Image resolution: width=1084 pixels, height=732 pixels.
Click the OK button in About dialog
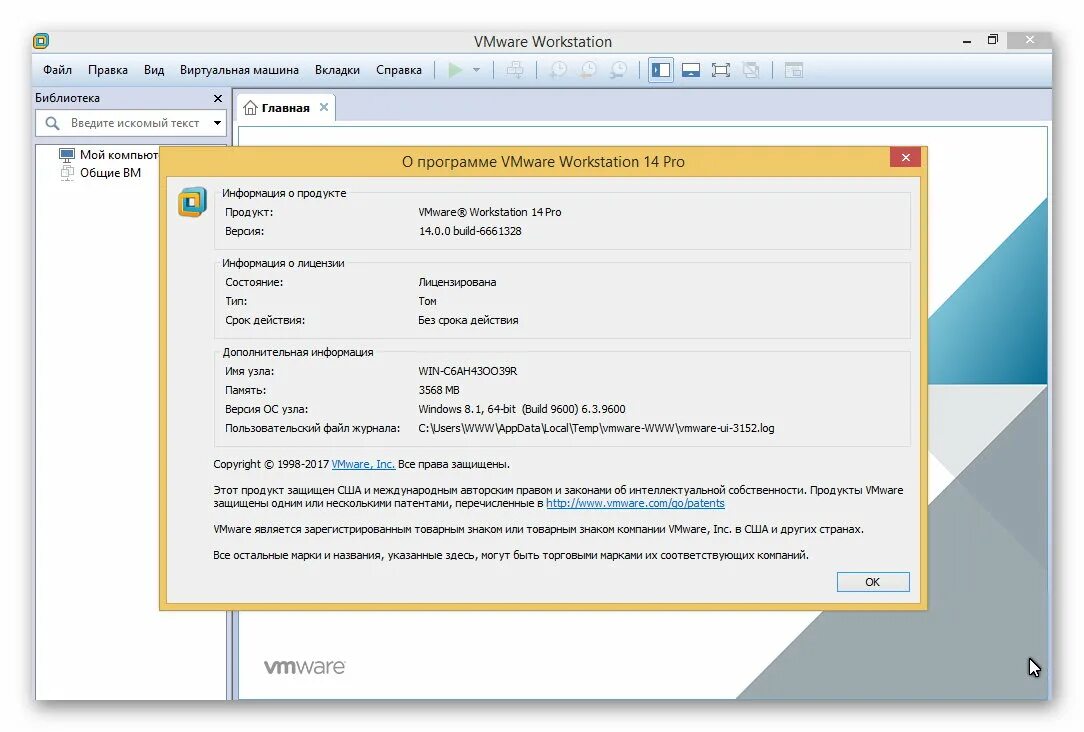click(872, 582)
